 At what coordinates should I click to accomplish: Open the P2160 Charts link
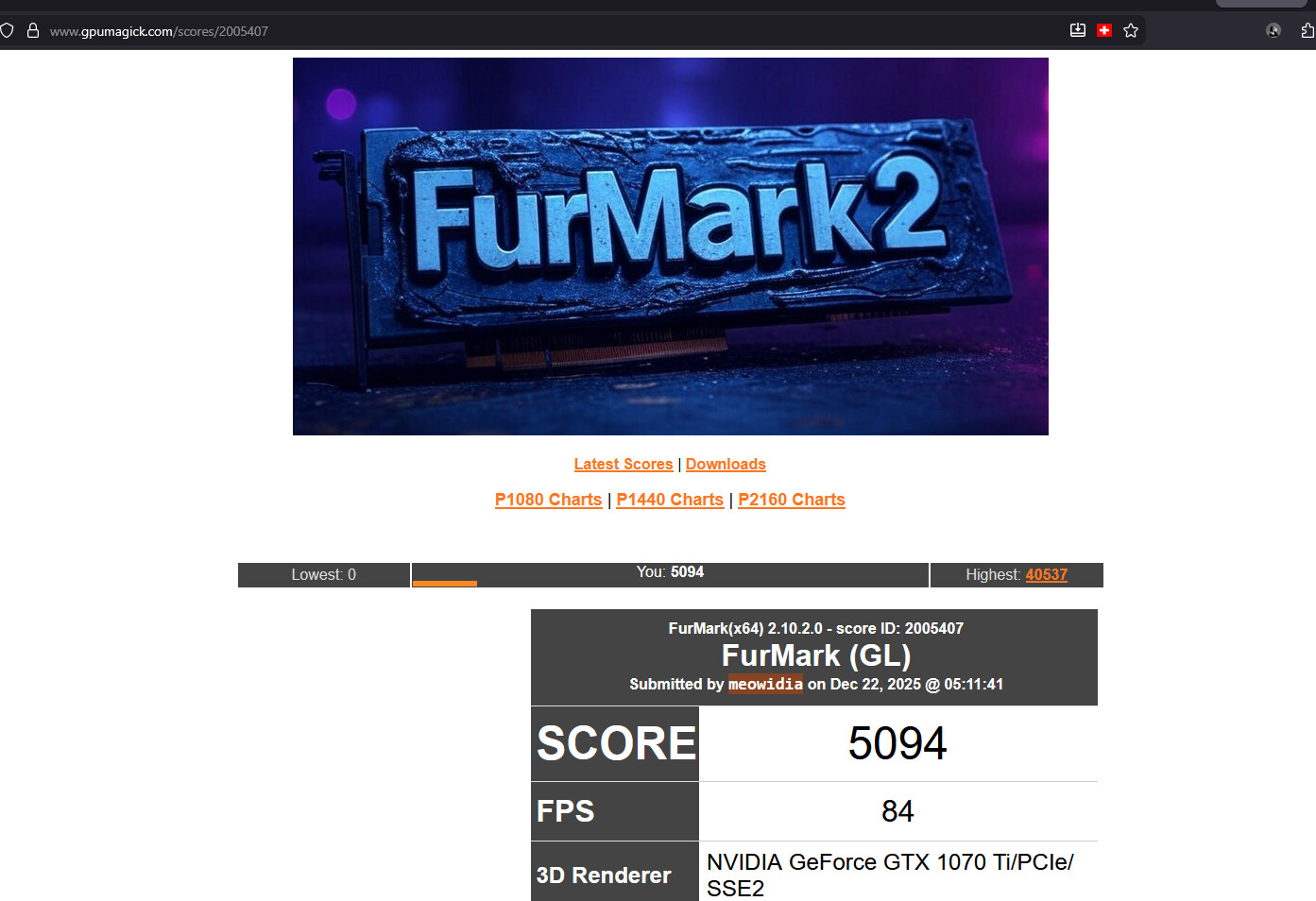791,500
